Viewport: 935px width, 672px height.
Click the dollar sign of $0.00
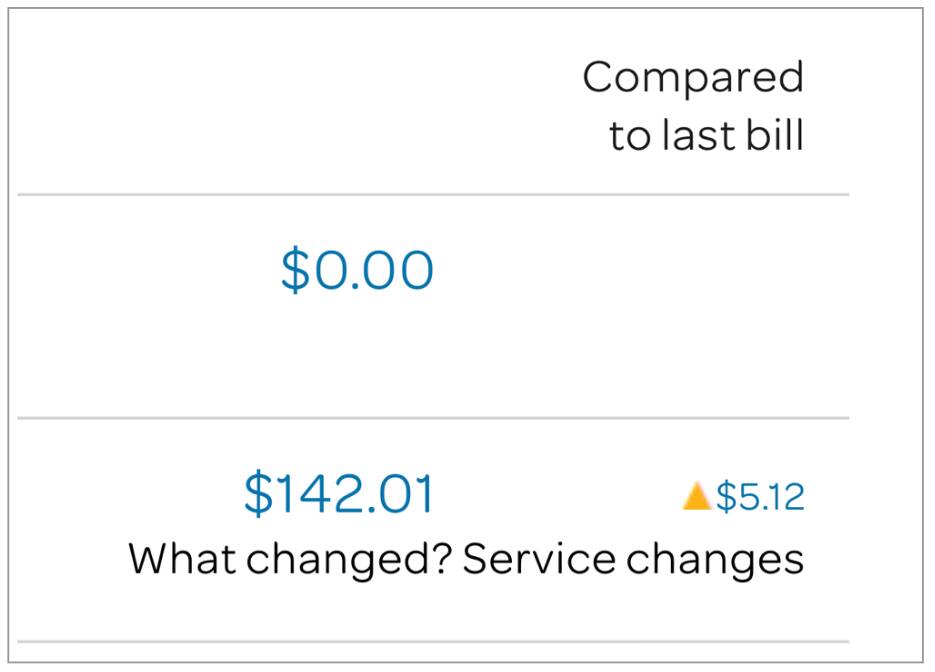click(294, 270)
